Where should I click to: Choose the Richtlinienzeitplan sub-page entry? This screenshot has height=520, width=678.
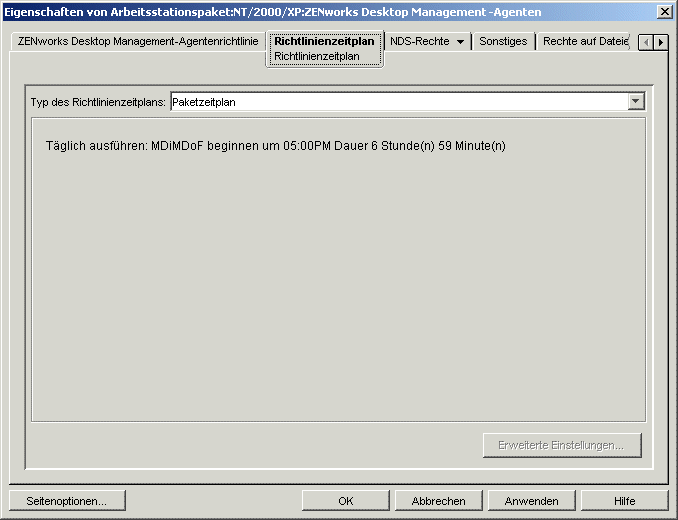pos(317,57)
